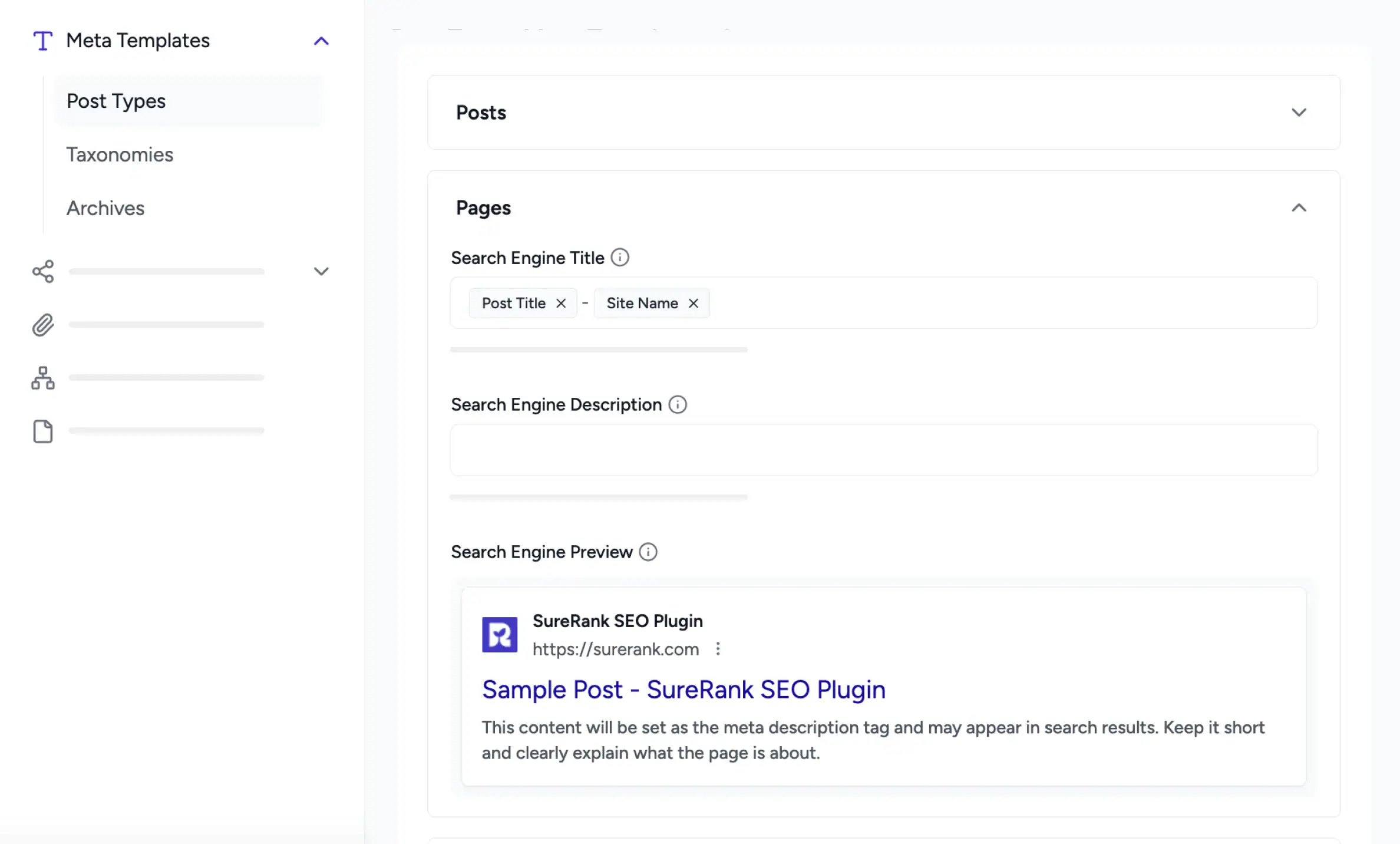Screen dimensions: 1400x844
Task: Click the Posts panel heading
Action: click(481, 113)
